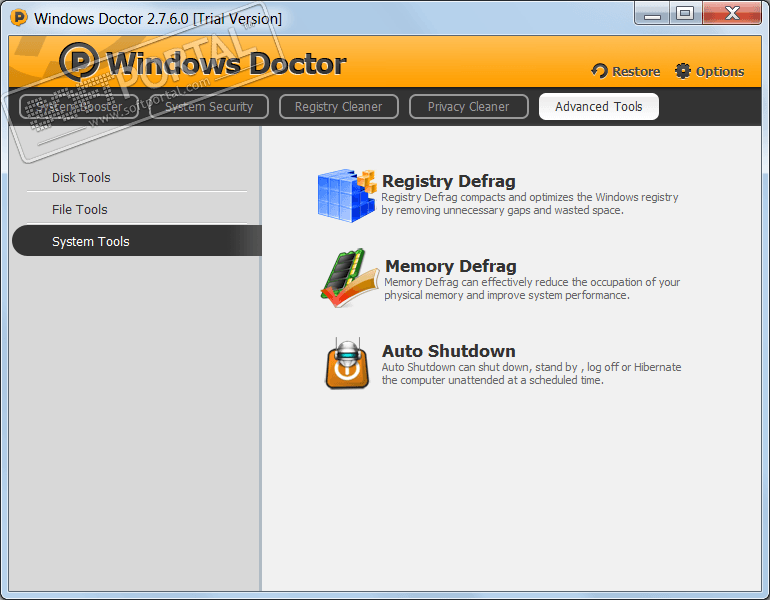Click the Restore arrow icon
770x600 pixels.
click(600, 71)
